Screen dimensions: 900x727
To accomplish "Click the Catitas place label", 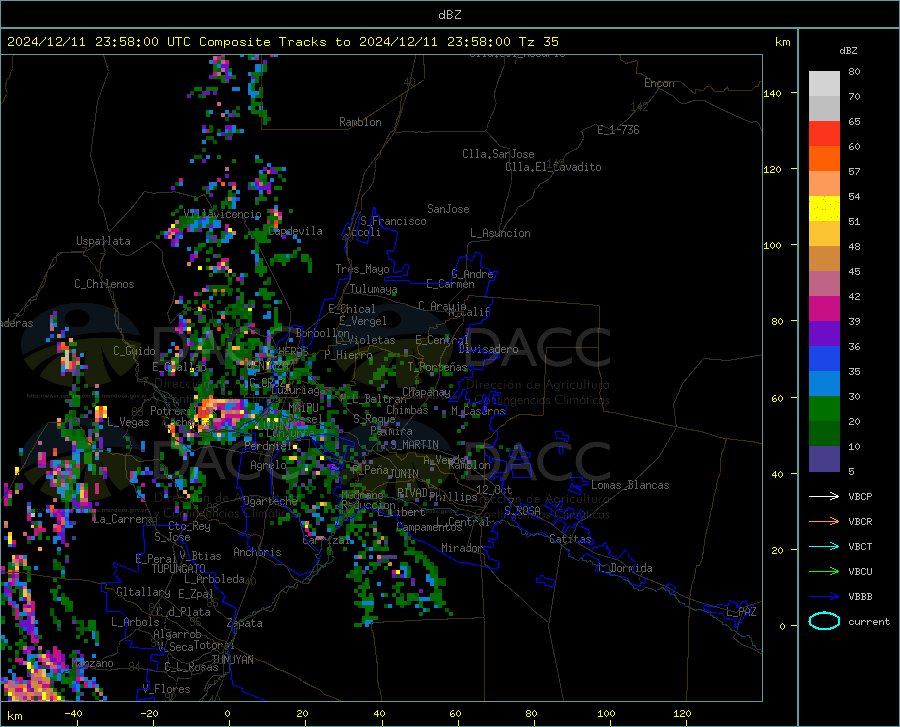I will (x=570, y=539).
